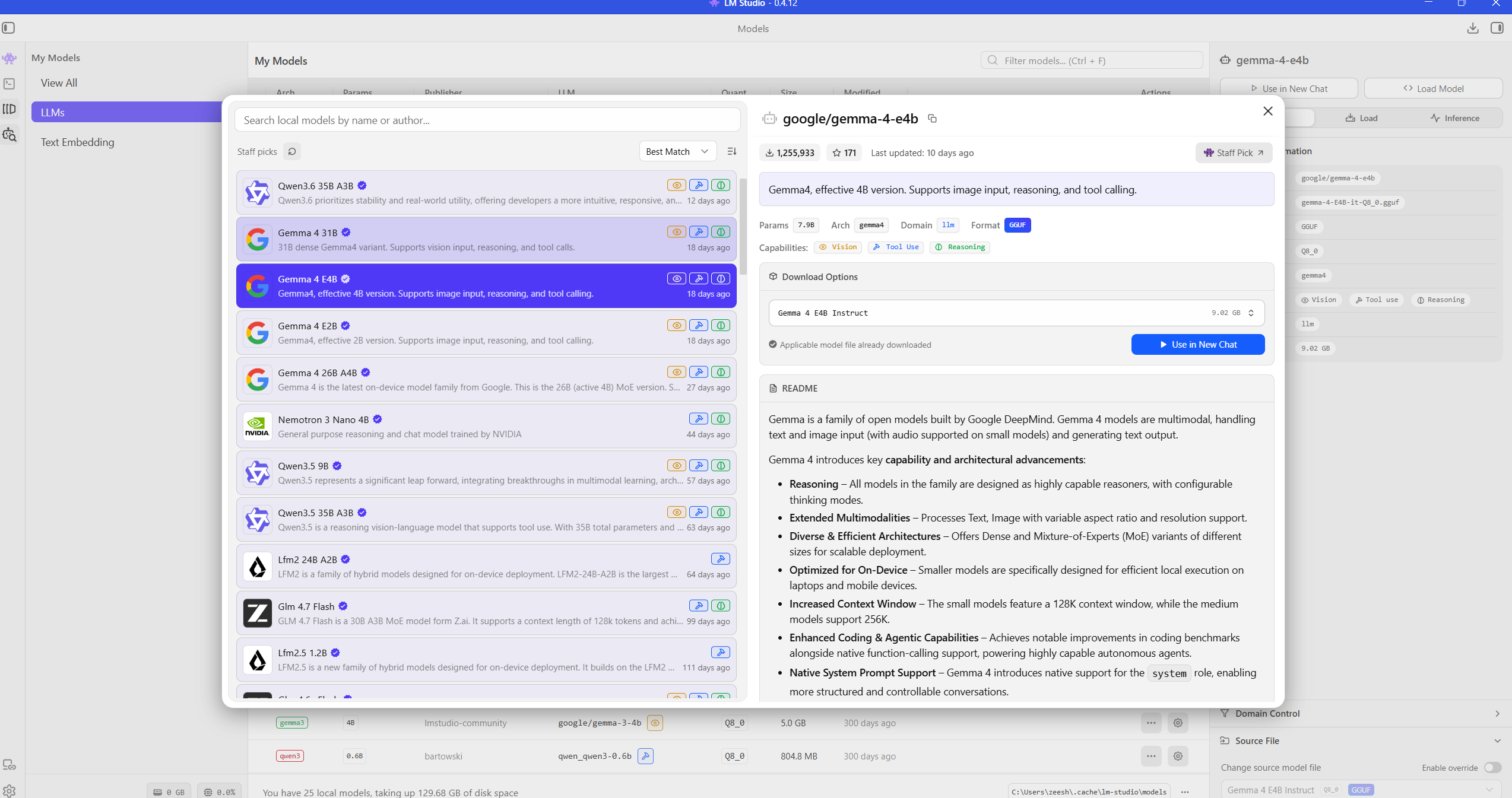1512x798 pixels.
Task: Open the source model file dropdown
Action: click(x=1361, y=790)
